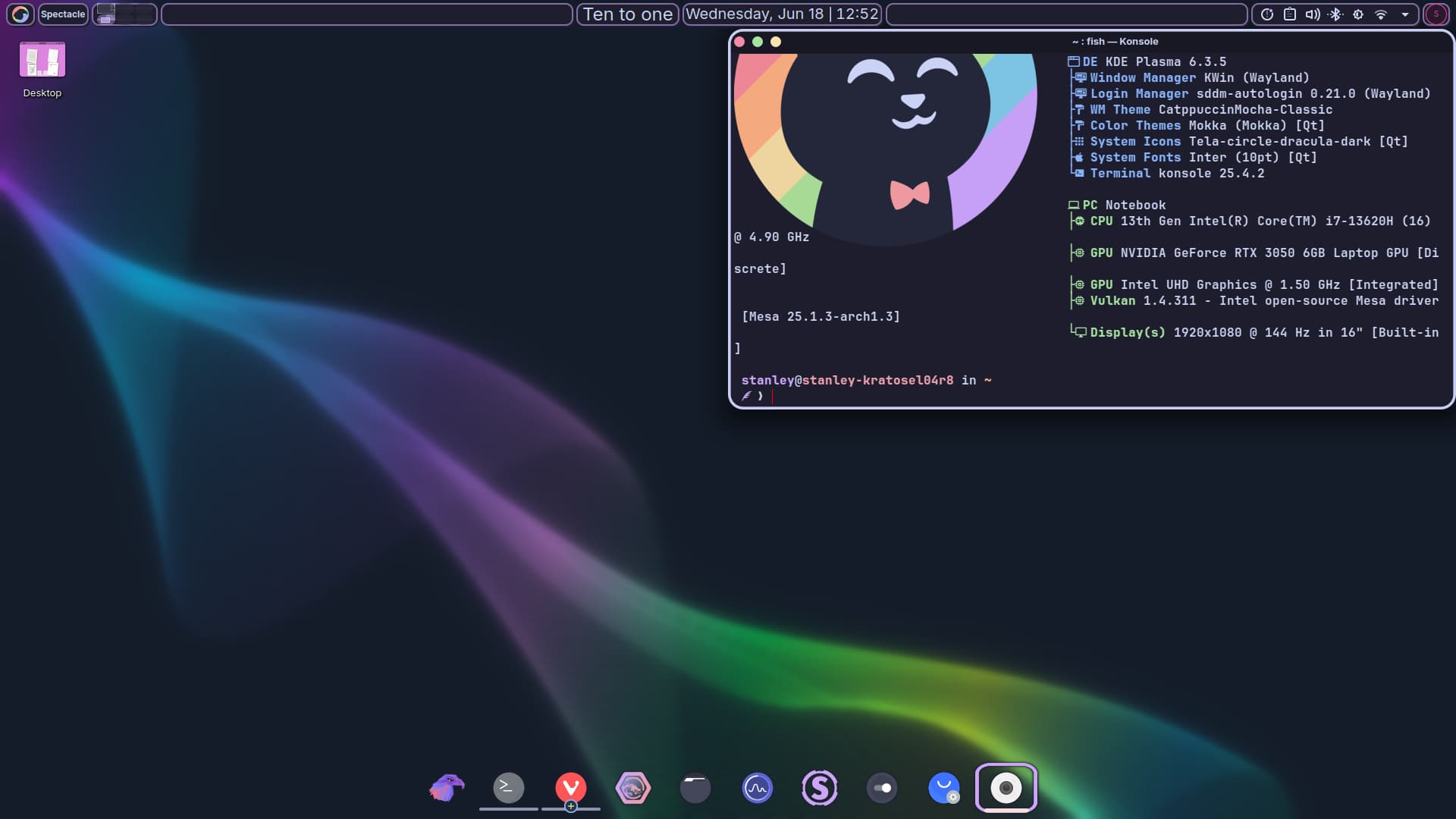1456x819 pixels.
Task: Click 'Window Manager KWin (Wayland)' line
Action: coord(1191,77)
